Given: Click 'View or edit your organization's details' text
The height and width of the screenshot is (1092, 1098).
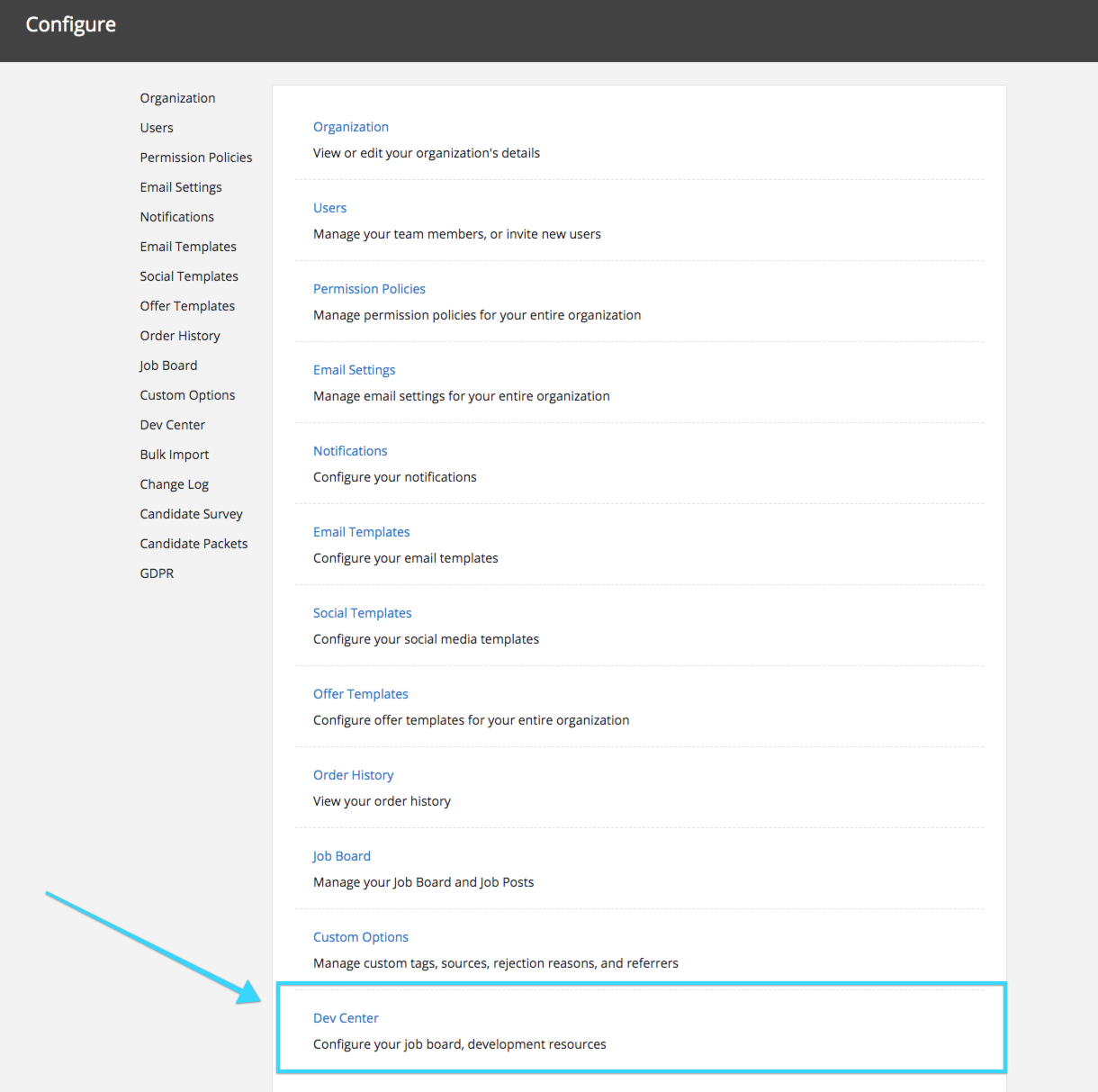Looking at the screenshot, I should (427, 153).
